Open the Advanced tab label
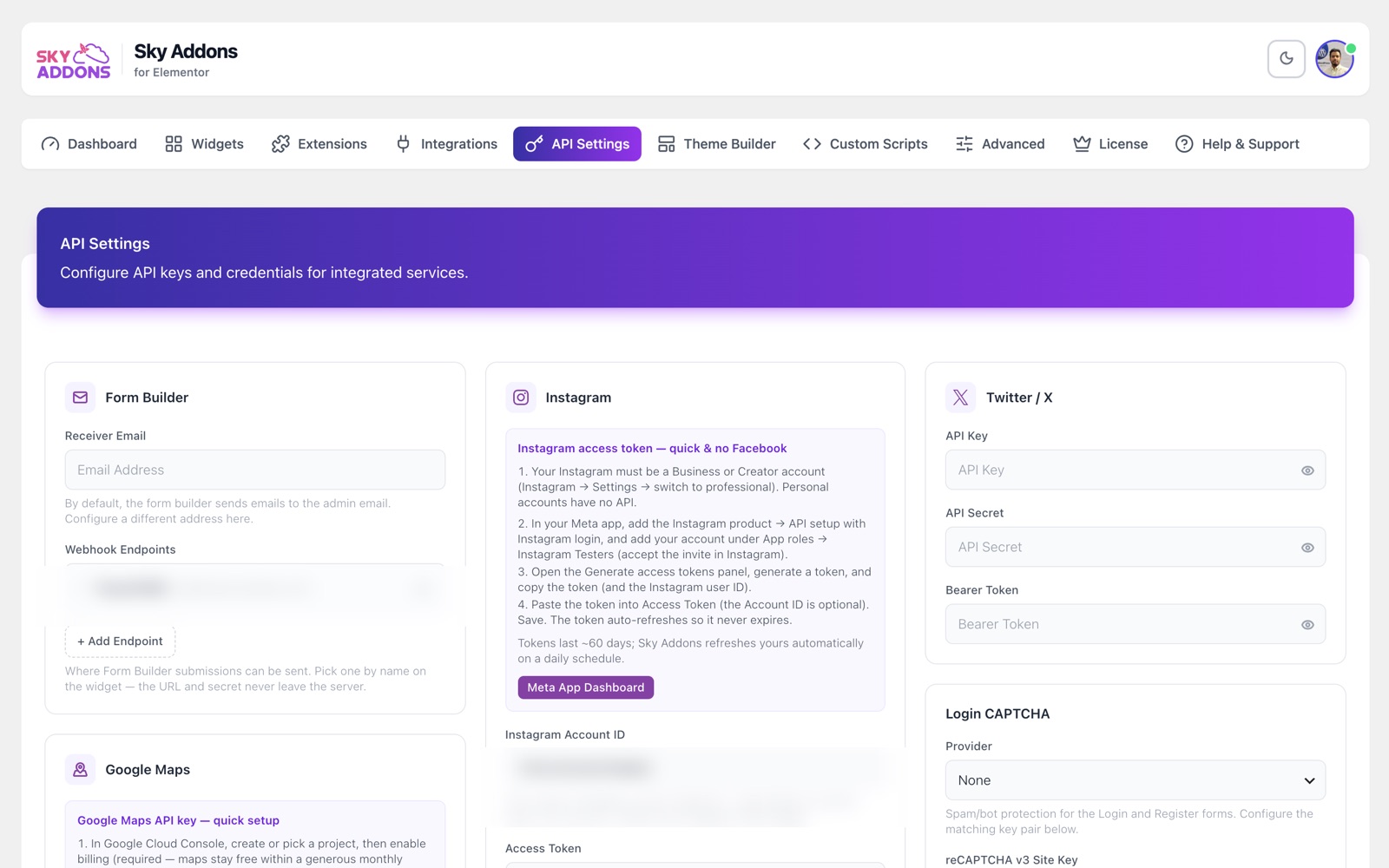The image size is (1389, 868). pos(1013,144)
